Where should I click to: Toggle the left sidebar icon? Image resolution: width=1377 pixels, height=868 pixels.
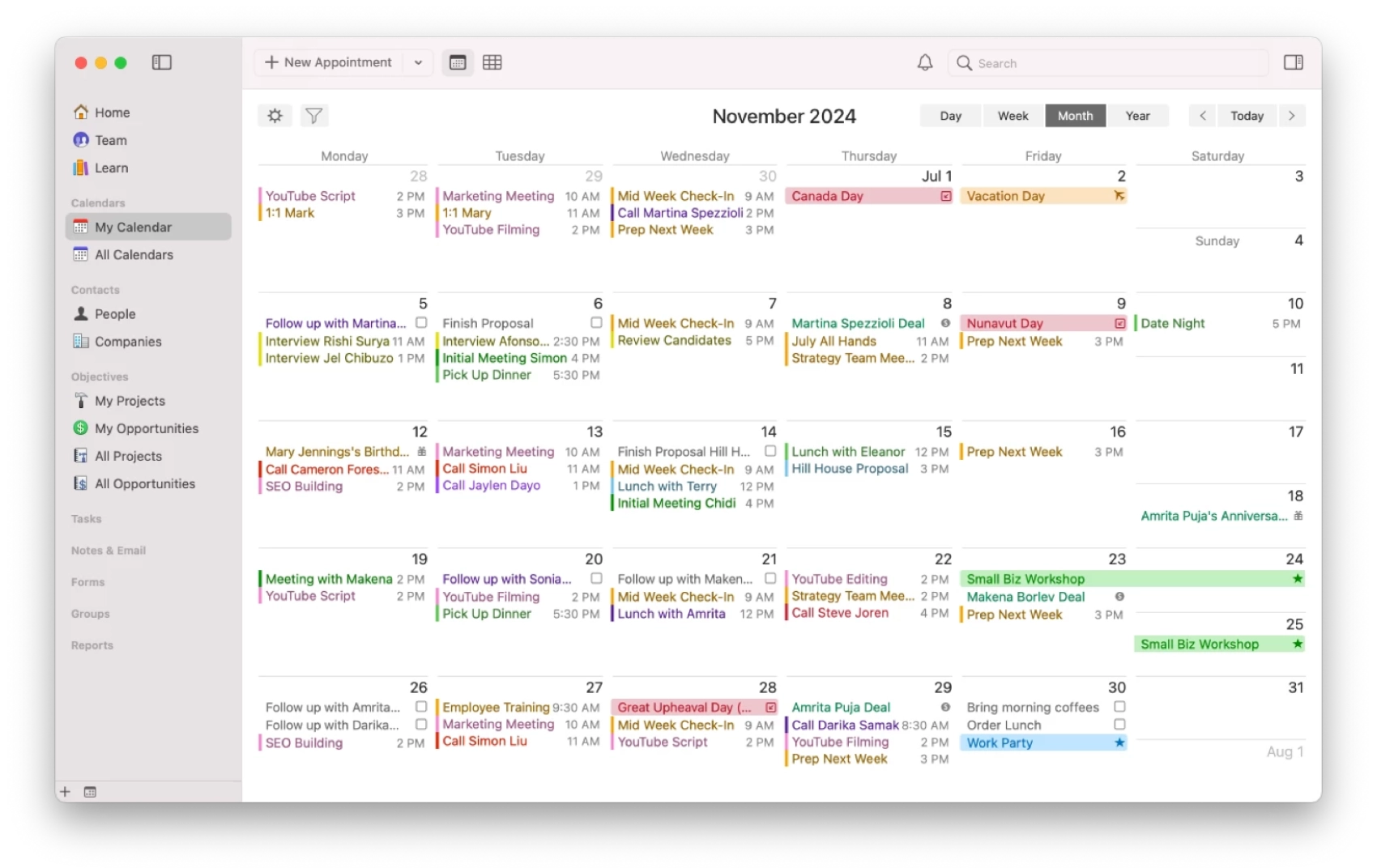click(162, 62)
